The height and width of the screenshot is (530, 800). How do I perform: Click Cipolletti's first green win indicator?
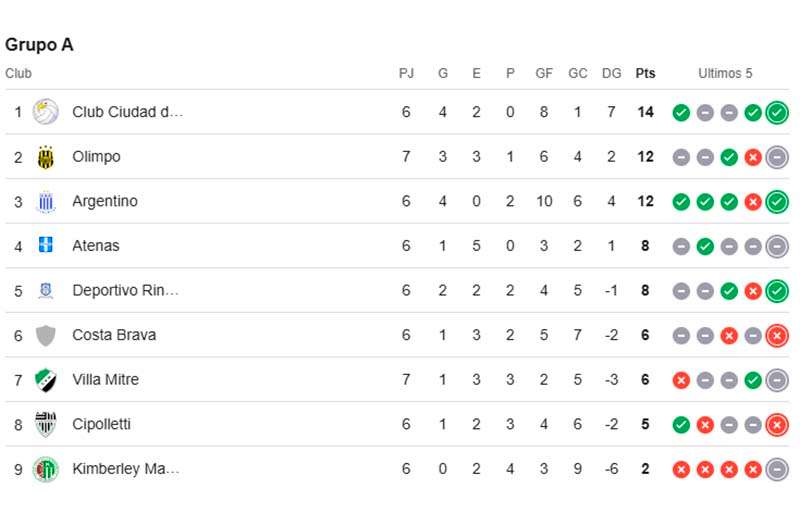pos(681,425)
